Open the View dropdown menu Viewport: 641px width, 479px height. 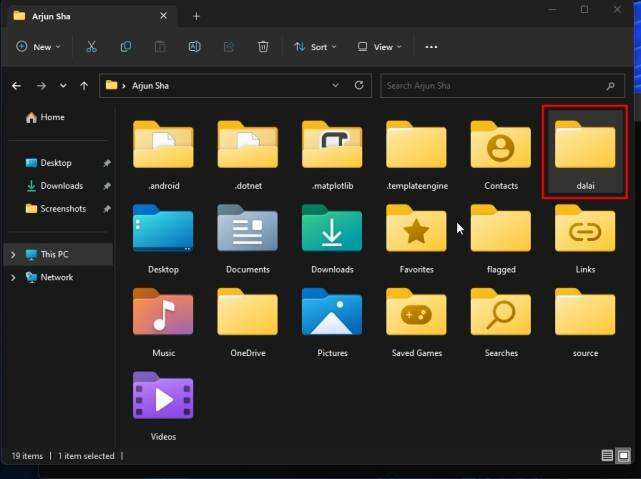click(x=379, y=47)
